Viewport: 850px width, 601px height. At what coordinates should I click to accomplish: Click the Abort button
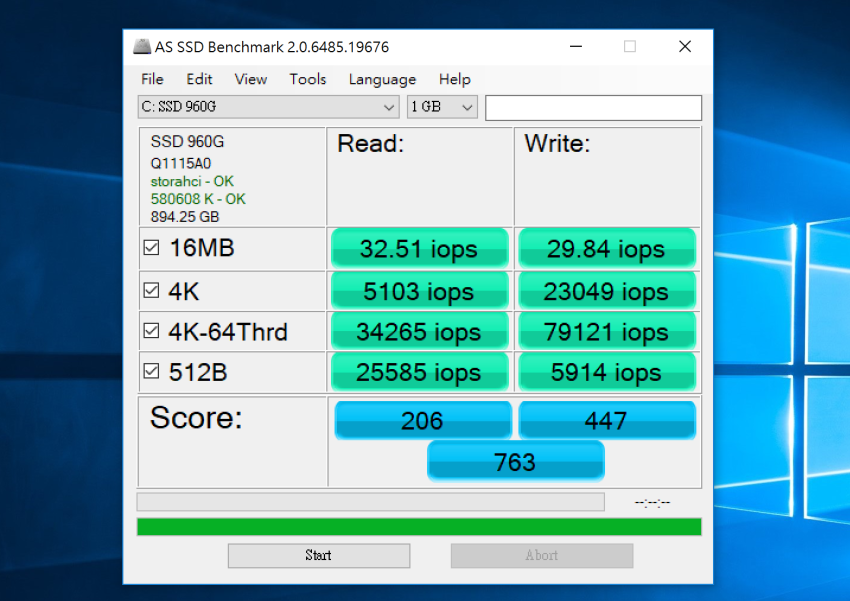(x=541, y=555)
